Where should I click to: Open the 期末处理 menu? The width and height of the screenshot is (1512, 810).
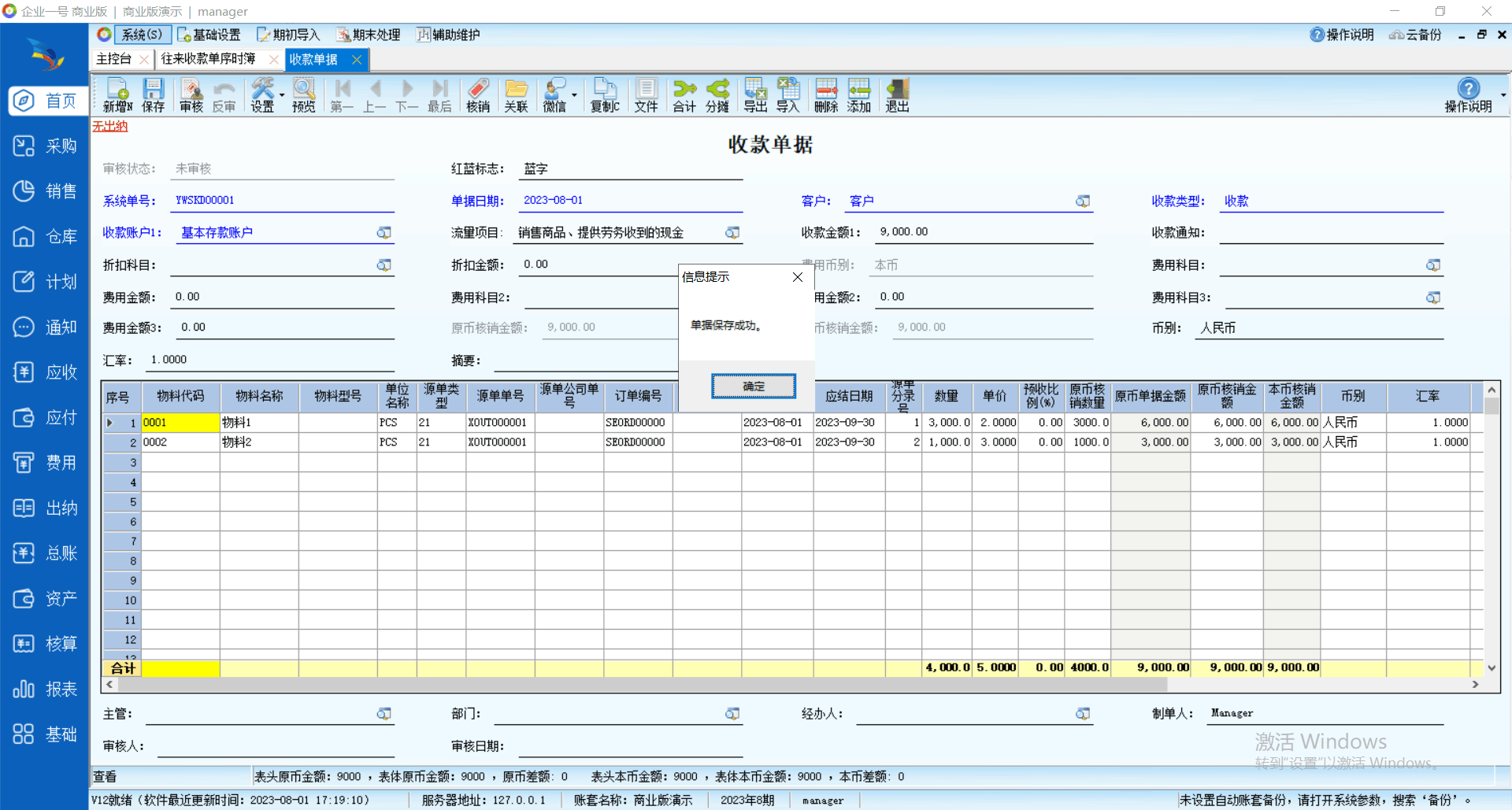point(369,35)
